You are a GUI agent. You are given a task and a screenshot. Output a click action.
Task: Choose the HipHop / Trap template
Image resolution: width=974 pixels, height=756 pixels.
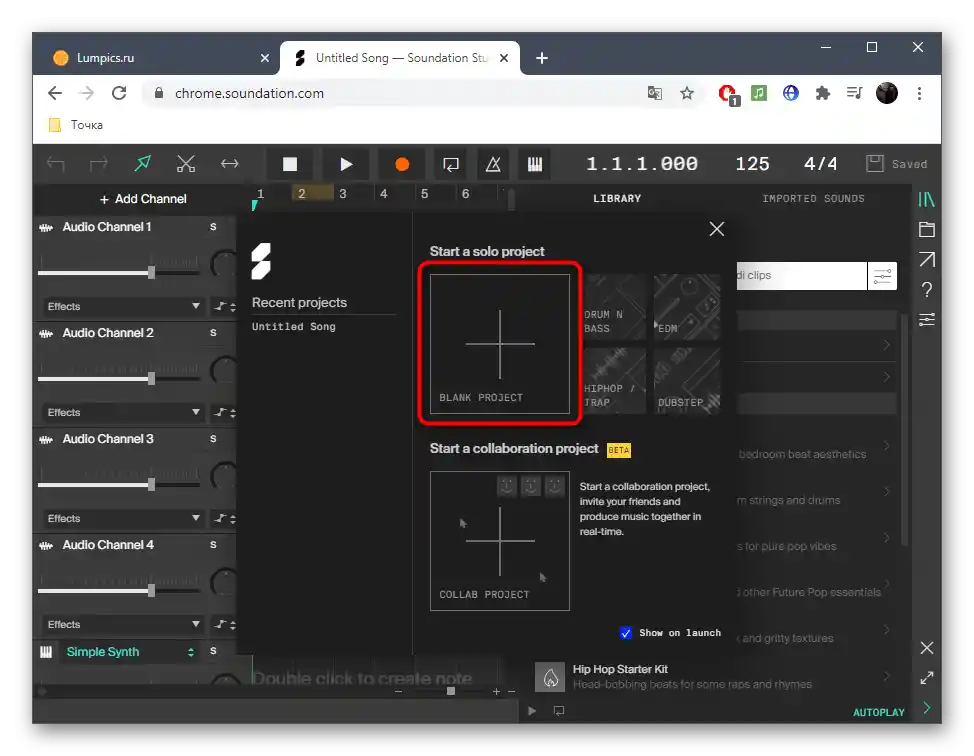pos(615,381)
